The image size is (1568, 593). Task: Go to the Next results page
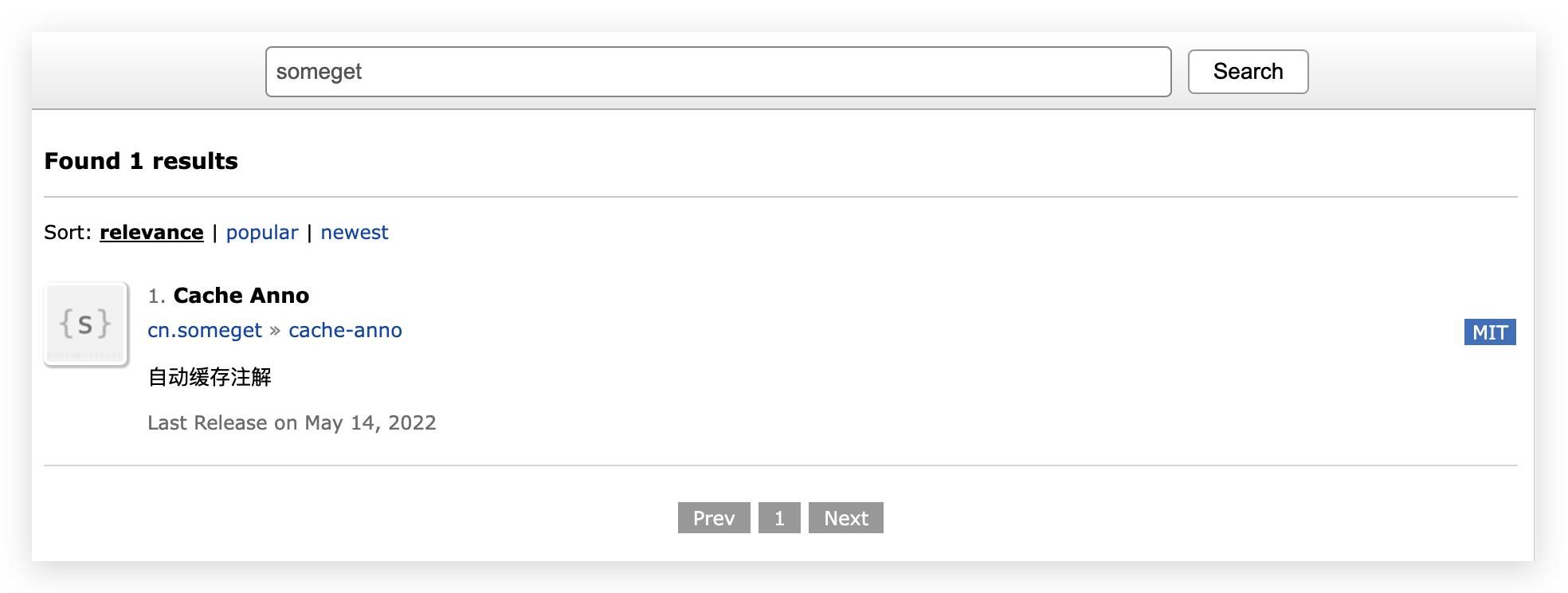click(x=845, y=518)
